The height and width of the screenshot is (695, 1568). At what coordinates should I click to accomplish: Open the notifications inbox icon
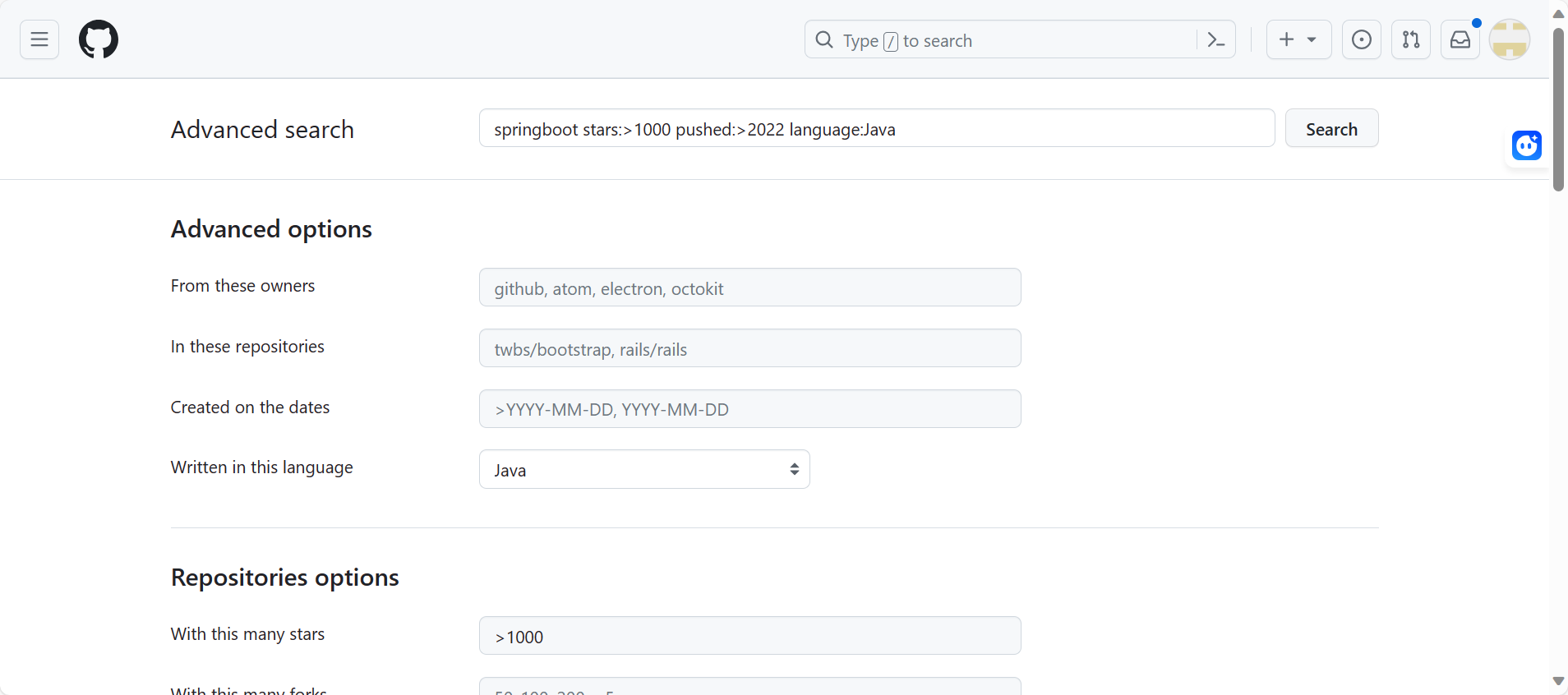tap(1460, 39)
